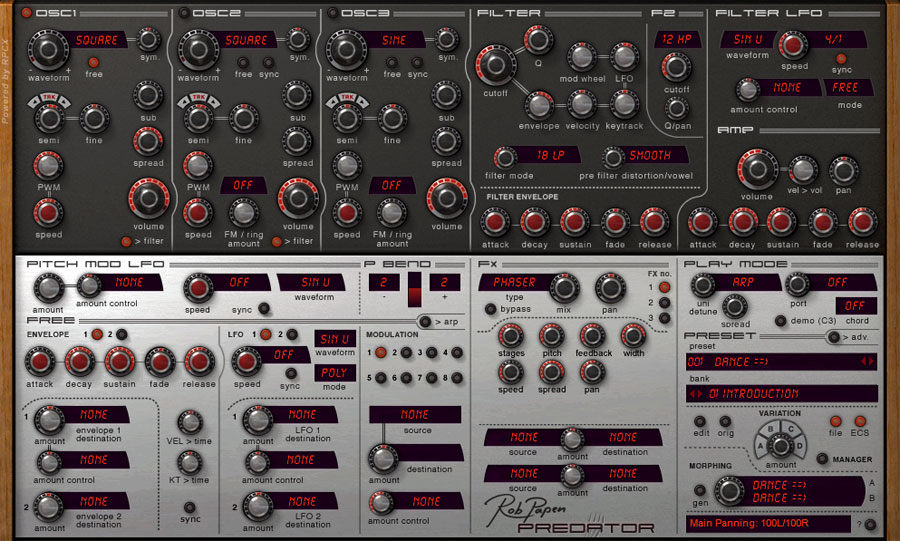Select free LFO 2
This screenshot has width=900, height=541.
[x=292, y=334]
